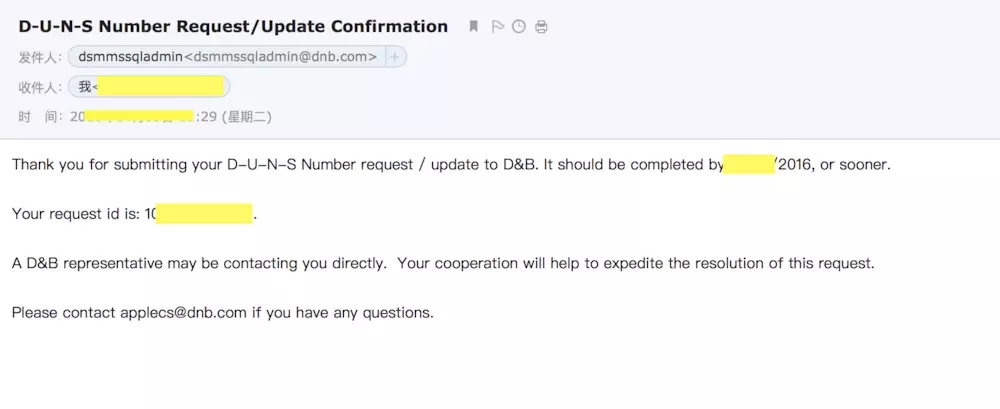Print this email using the printer icon
This screenshot has width=1000, height=409.
click(541, 27)
